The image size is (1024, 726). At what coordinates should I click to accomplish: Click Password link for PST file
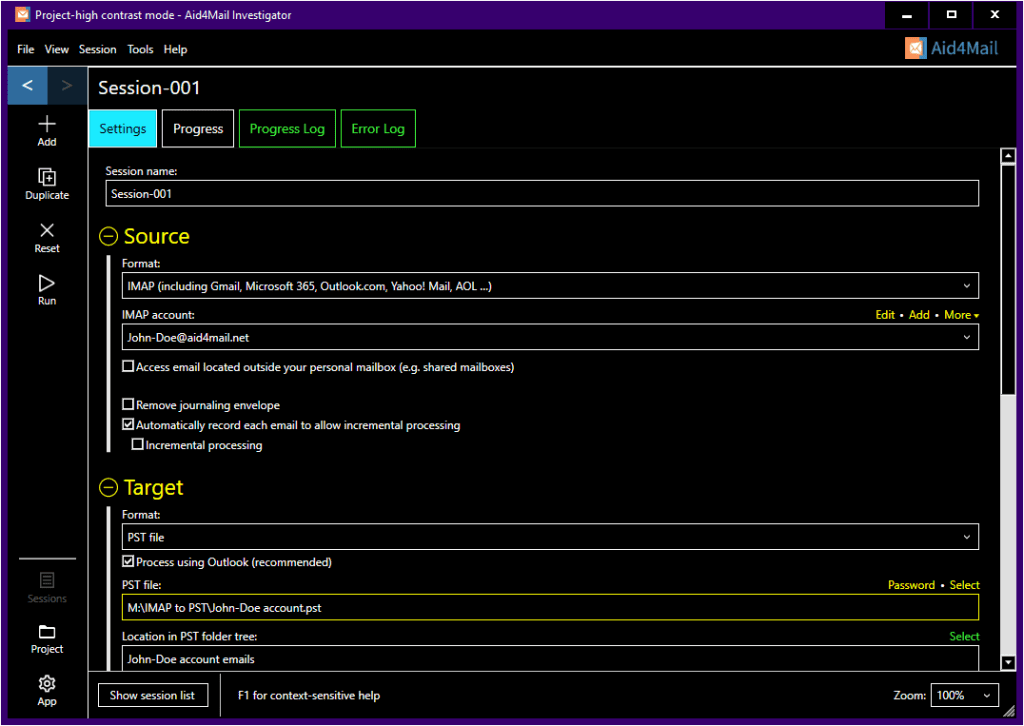(911, 585)
